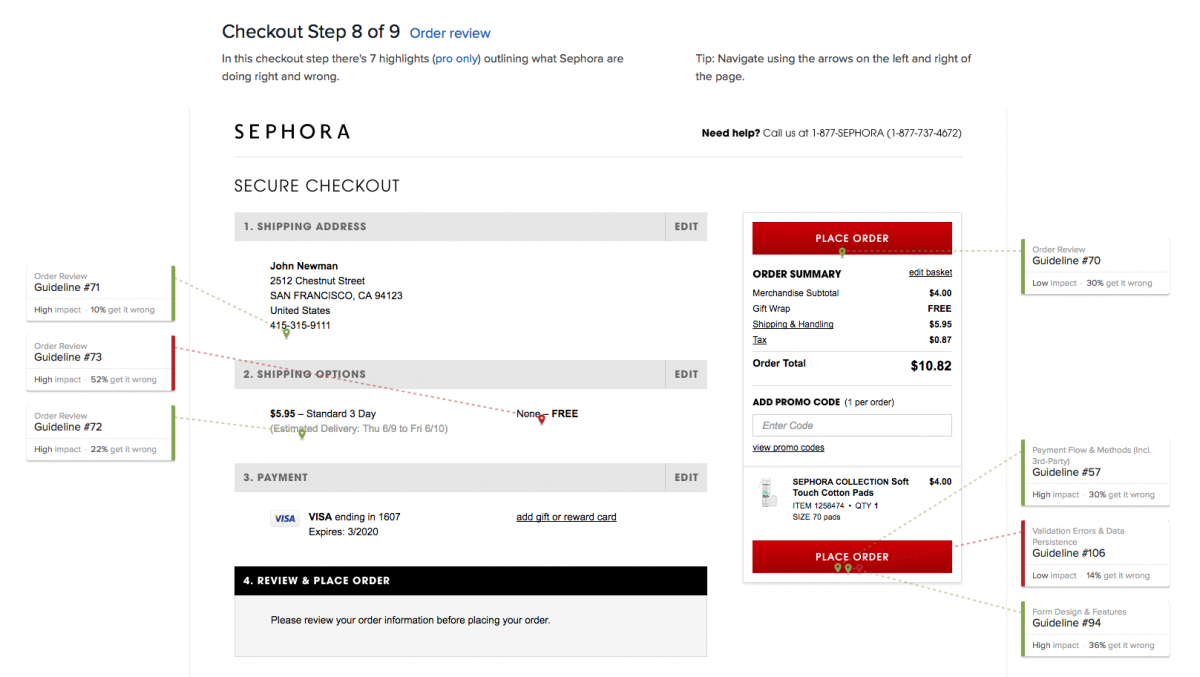Open the "Tax" breakdown link

coord(759,340)
